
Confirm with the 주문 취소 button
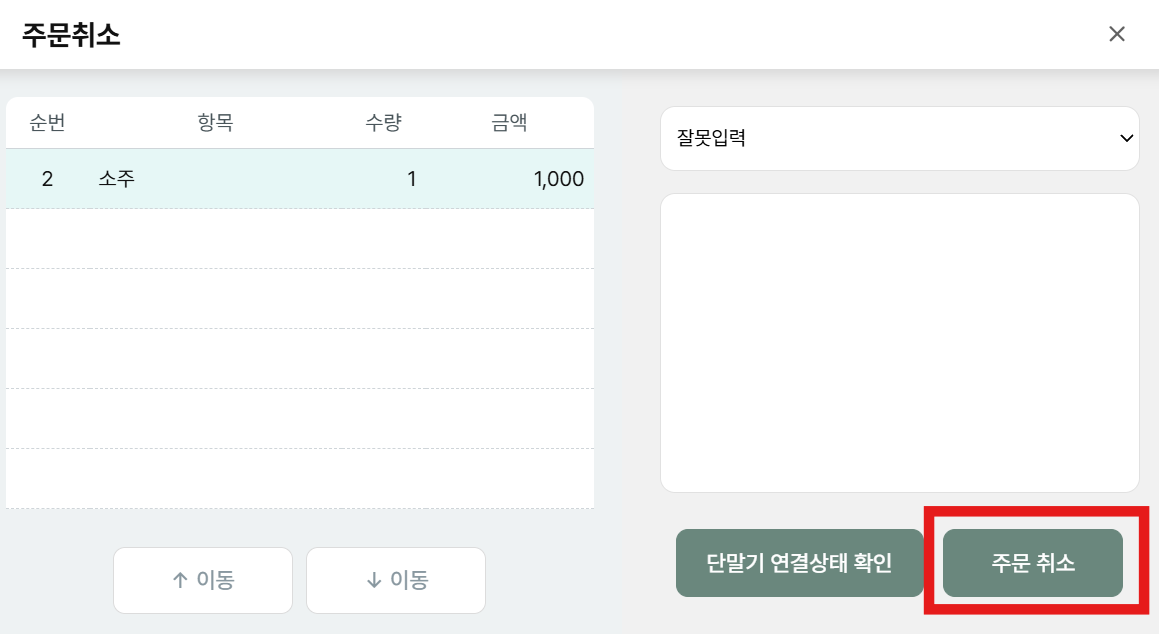coord(1032,563)
